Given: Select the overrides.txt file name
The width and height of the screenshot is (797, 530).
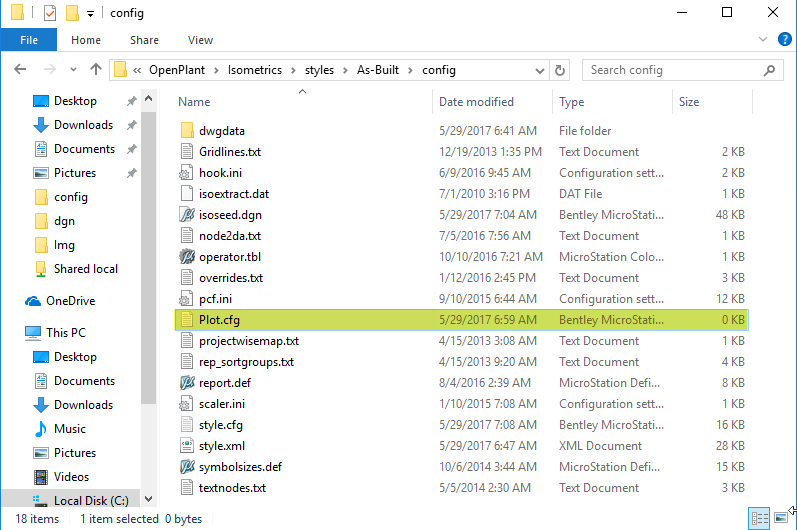Looking at the screenshot, I should coord(231,278).
